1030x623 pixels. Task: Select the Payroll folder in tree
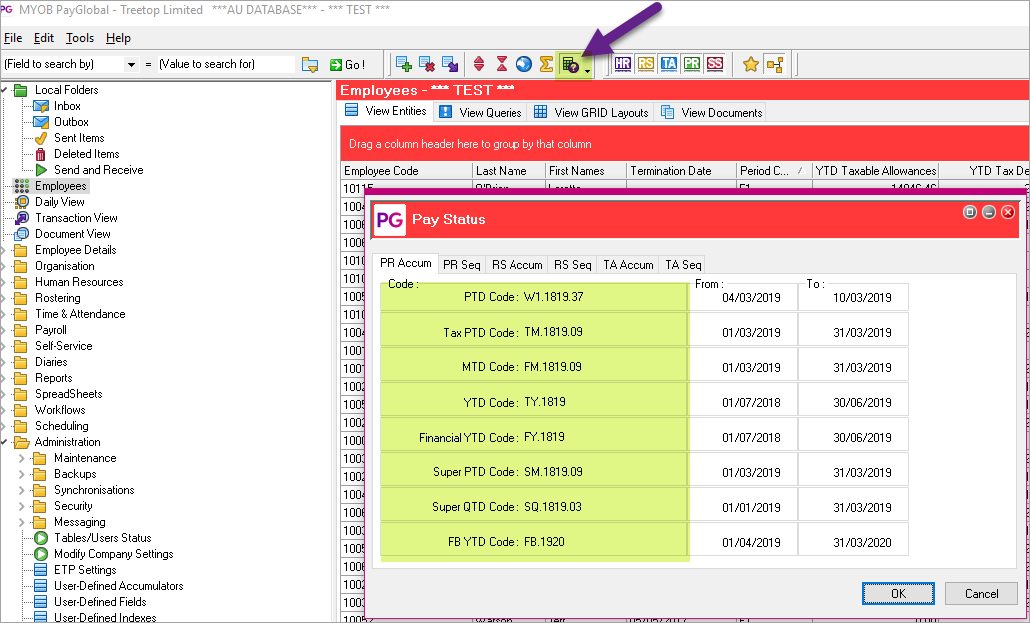51,330
